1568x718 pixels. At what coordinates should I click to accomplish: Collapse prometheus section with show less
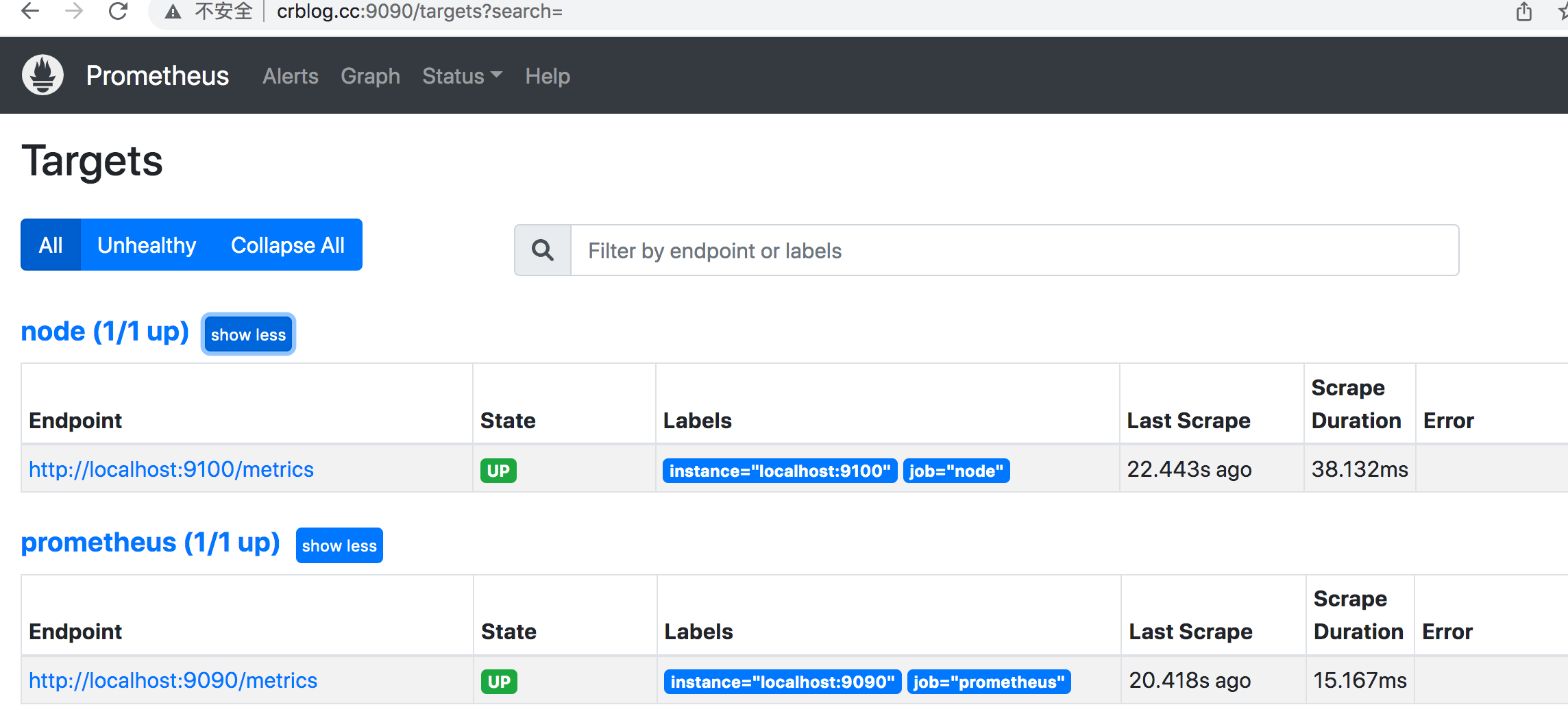coord(339,545)
